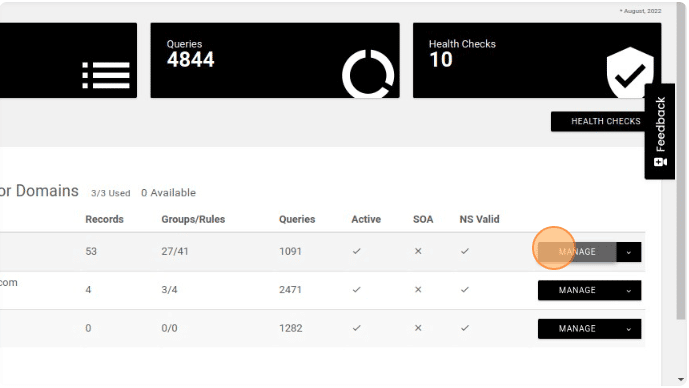
Task: Sort by the Queries column header
Action: click(x=297, y=219)
